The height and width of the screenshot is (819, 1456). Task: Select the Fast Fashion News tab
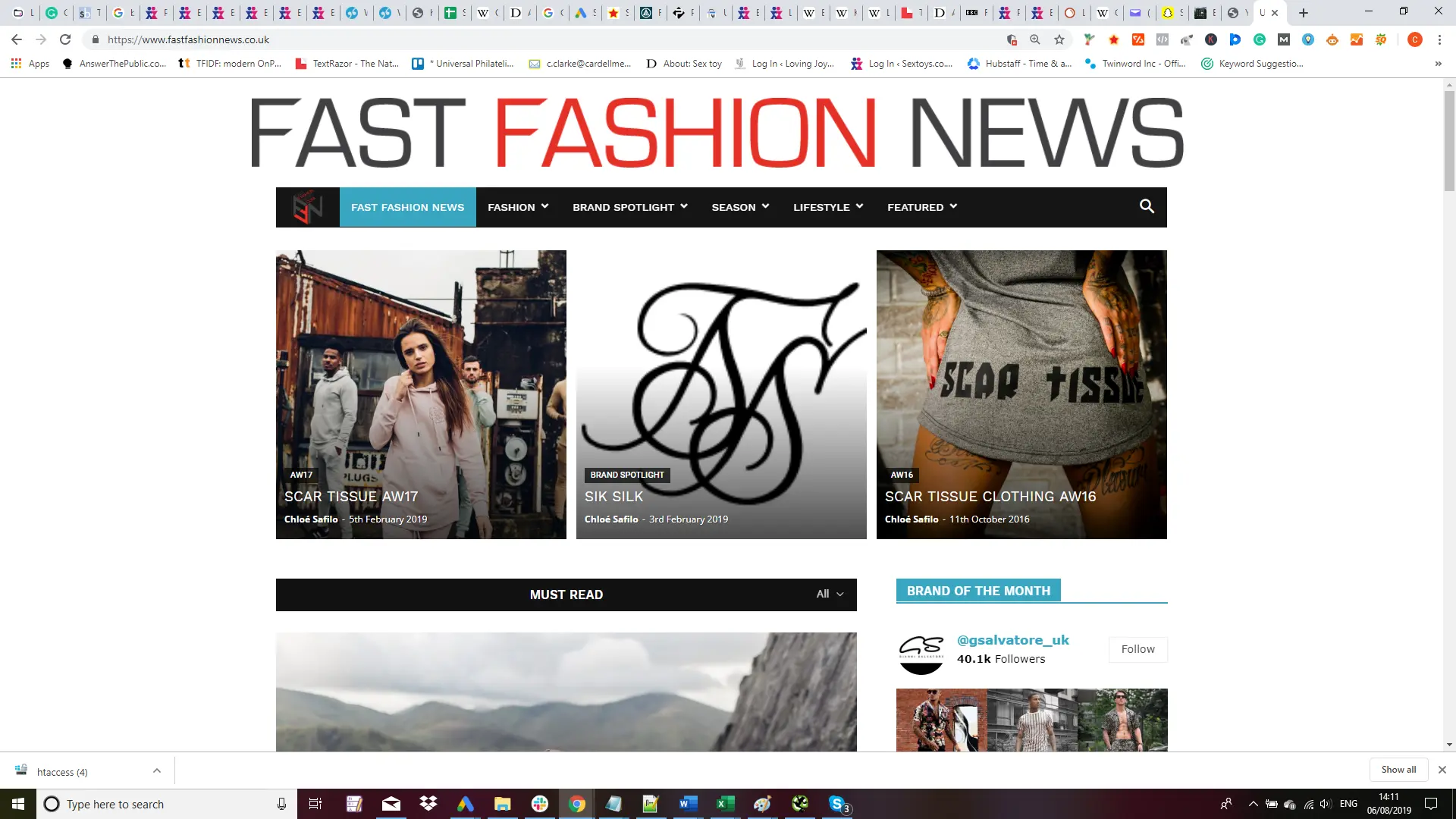tap(407, 207)
